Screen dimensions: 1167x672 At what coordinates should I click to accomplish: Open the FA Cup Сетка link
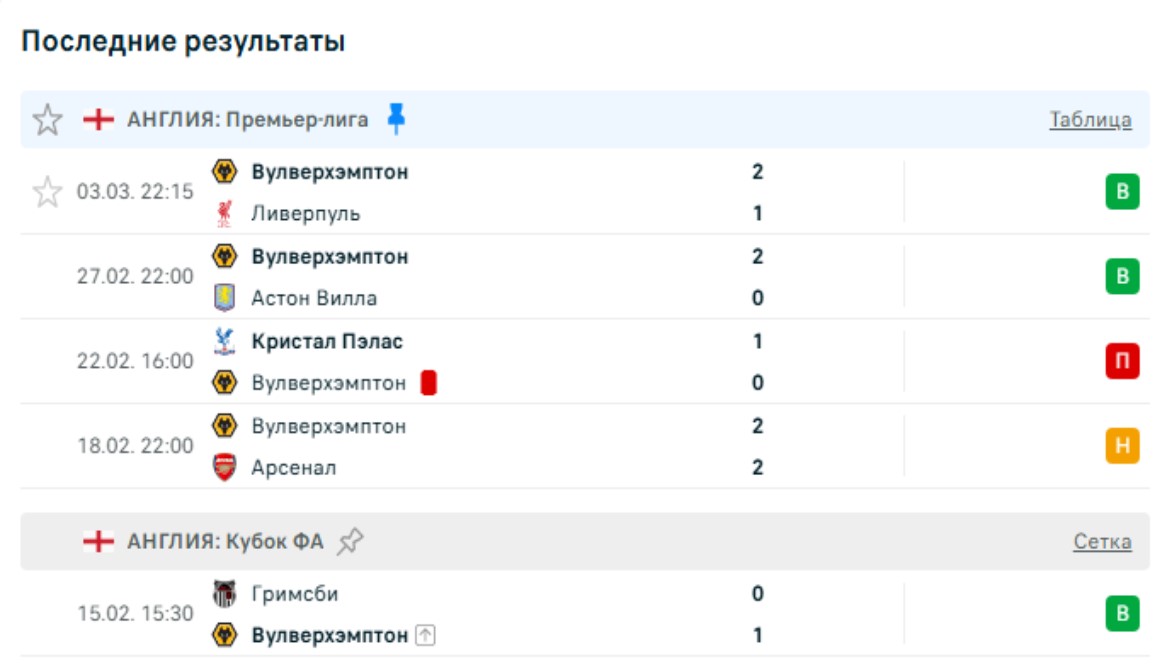1102,542
